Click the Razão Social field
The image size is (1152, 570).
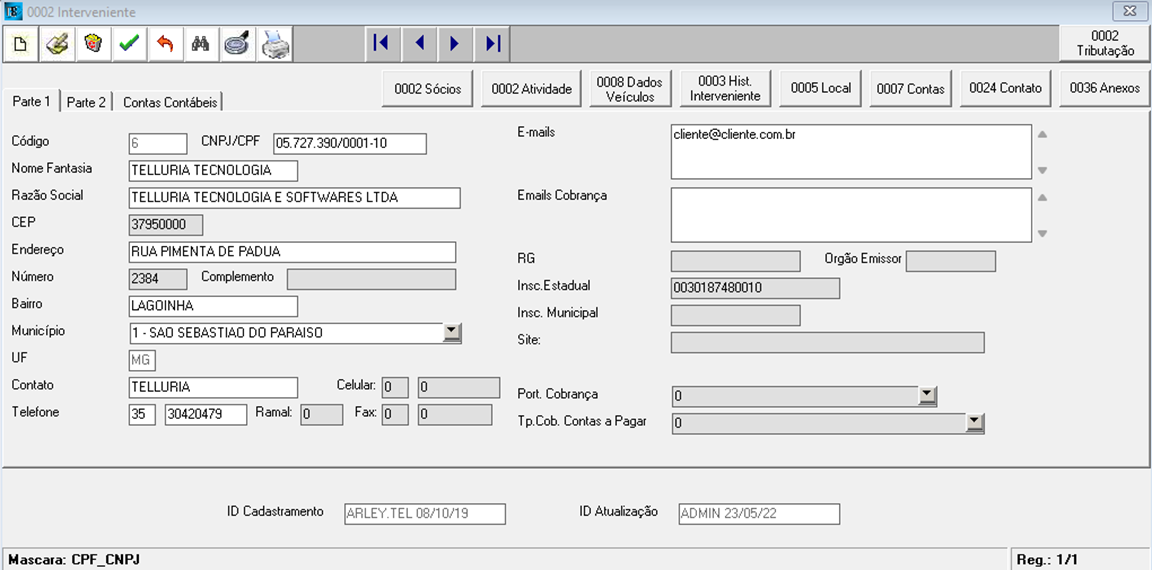pyautogui.click(x=295, y=198)
